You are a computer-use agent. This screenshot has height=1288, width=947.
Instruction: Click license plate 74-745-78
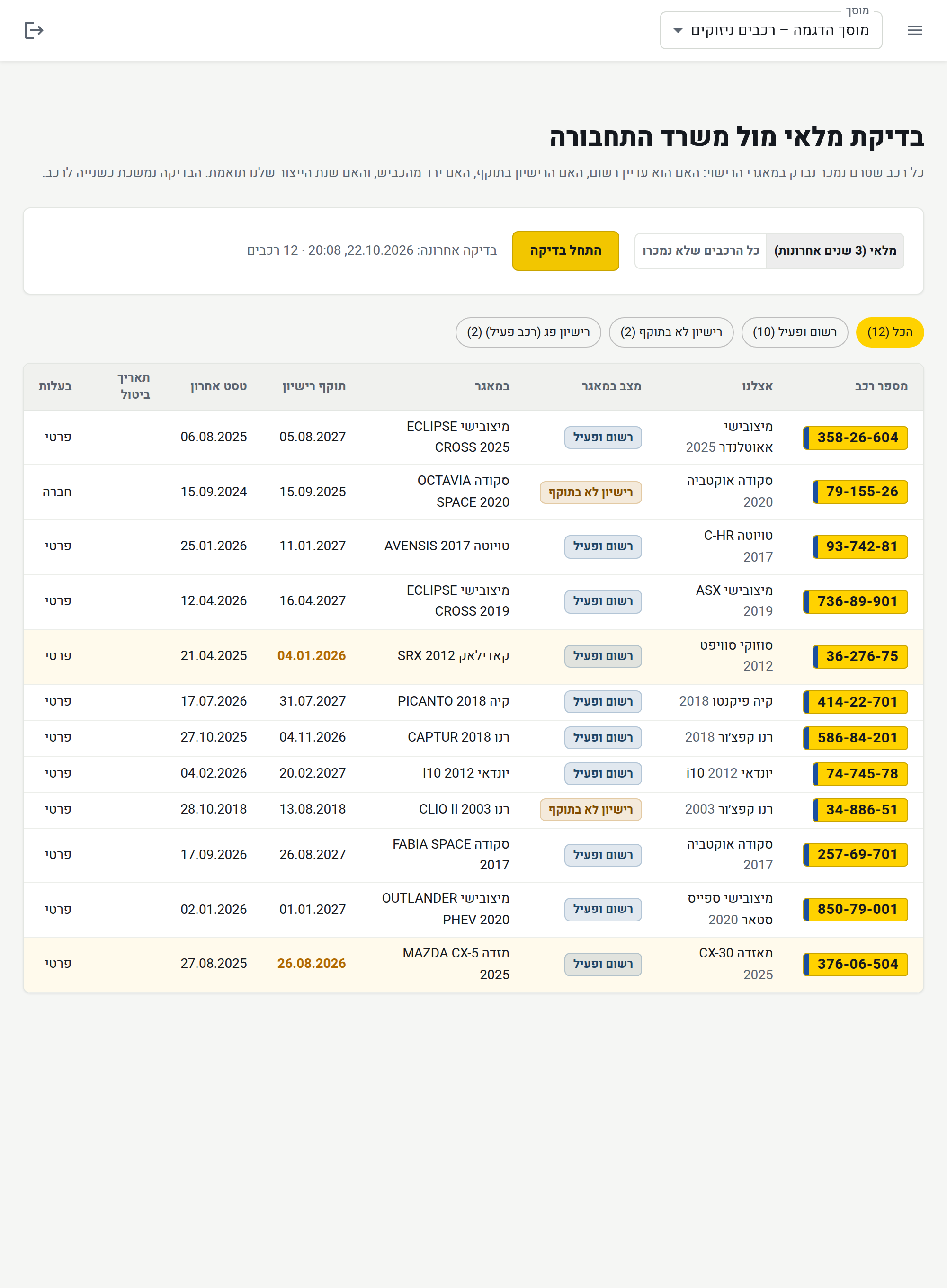tap(860, 774)
